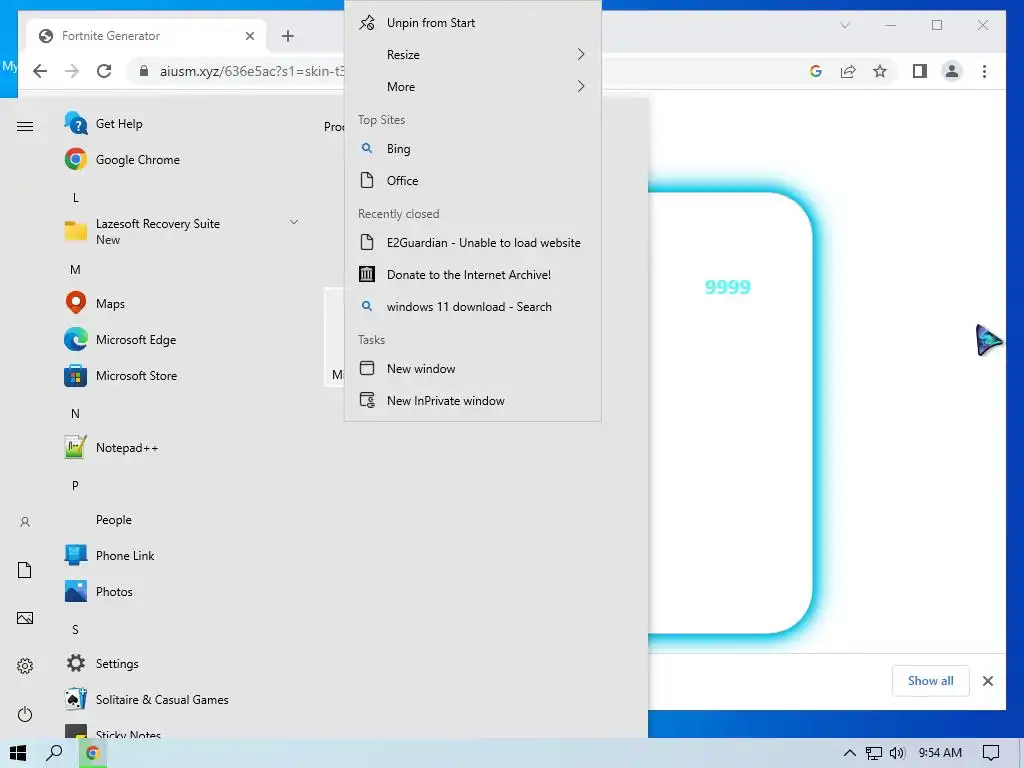Click Show all downloads button
The height and width of the screenshot is (768, 1024).
(931, 680)
